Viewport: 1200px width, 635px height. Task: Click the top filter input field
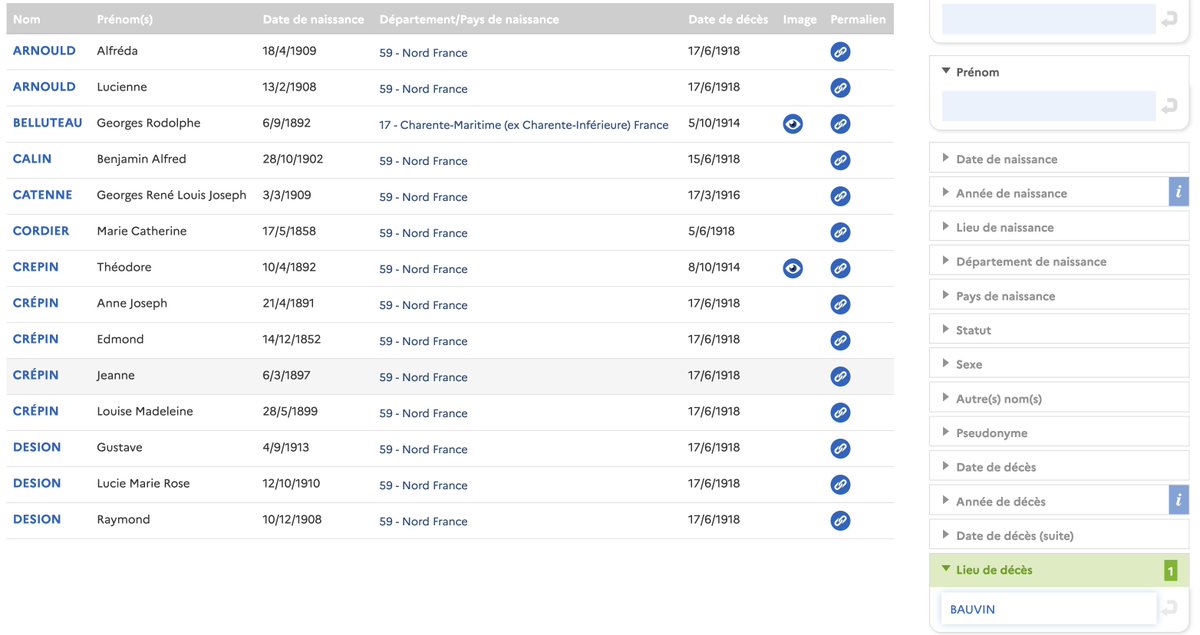tap(1049, 19)
